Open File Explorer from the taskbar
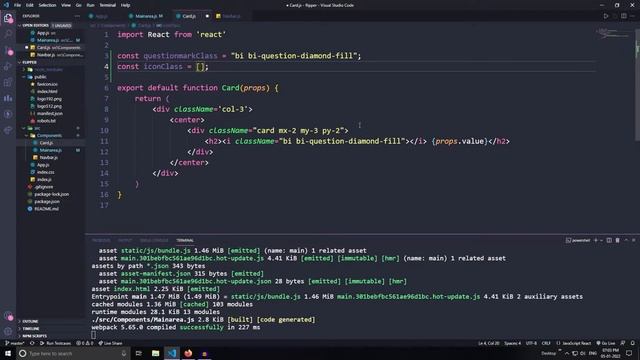The height and width of the screenshot is (360, 640). [156, 353]
